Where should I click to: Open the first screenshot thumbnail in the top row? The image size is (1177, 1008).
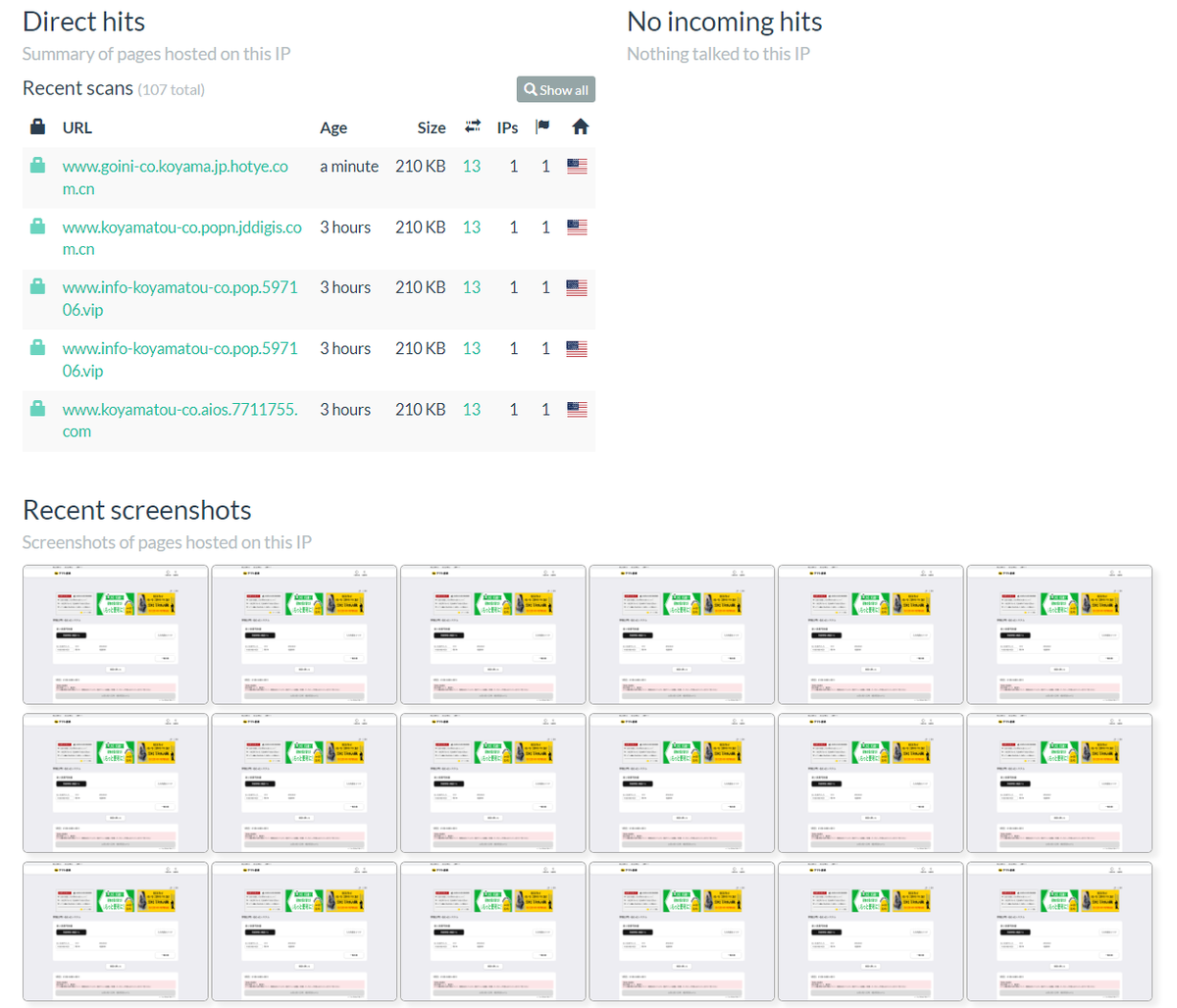point(116,634)
